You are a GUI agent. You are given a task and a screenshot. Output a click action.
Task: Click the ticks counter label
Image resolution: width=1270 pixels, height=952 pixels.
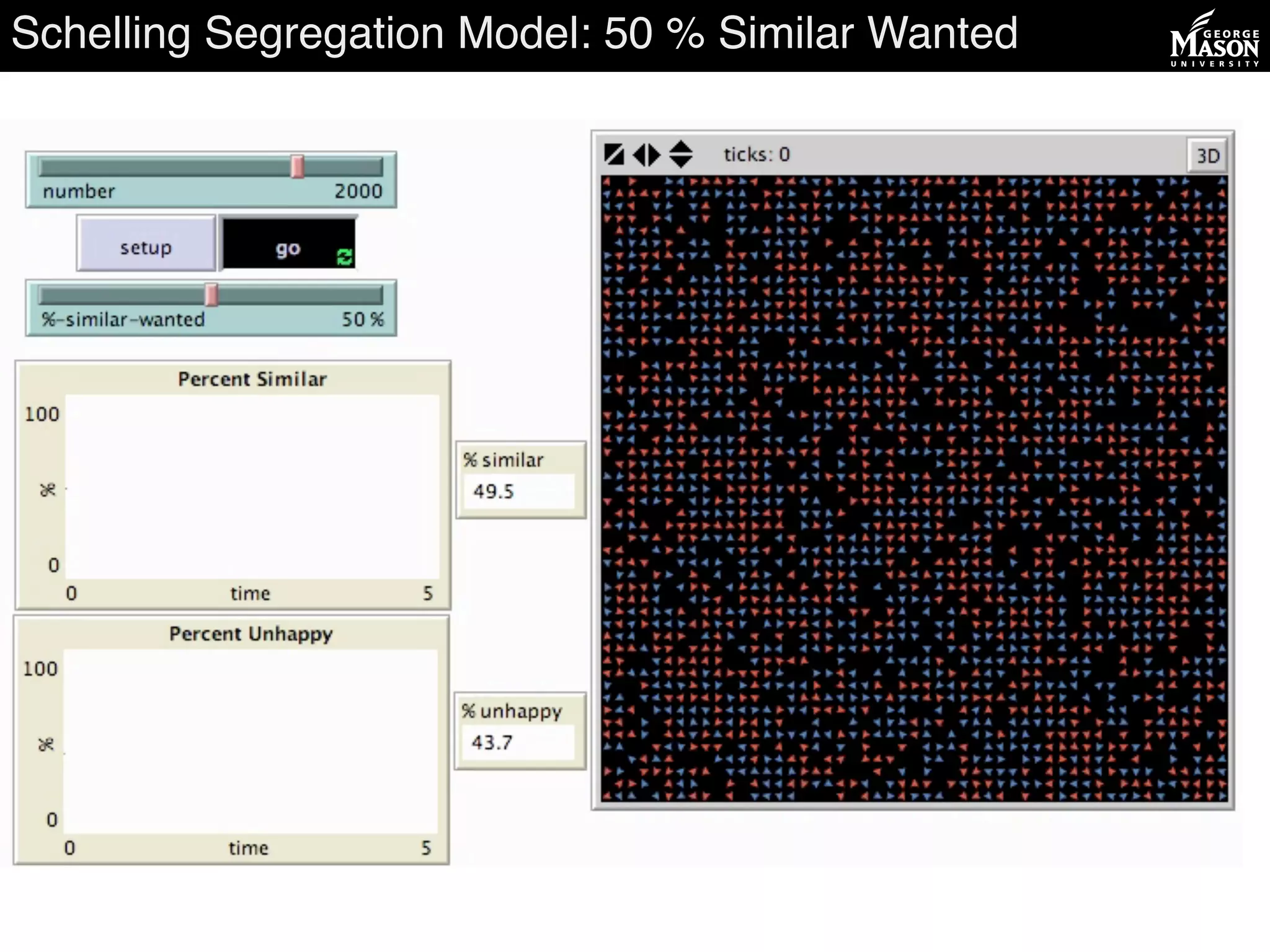click(x=757, y=154)
